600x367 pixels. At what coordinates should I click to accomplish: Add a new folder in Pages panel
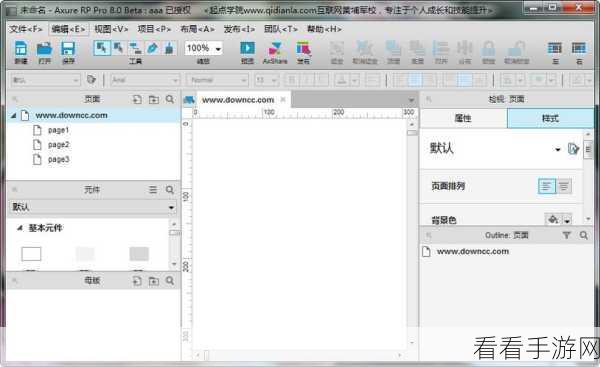pyautogui.click(x=154, y=99)
